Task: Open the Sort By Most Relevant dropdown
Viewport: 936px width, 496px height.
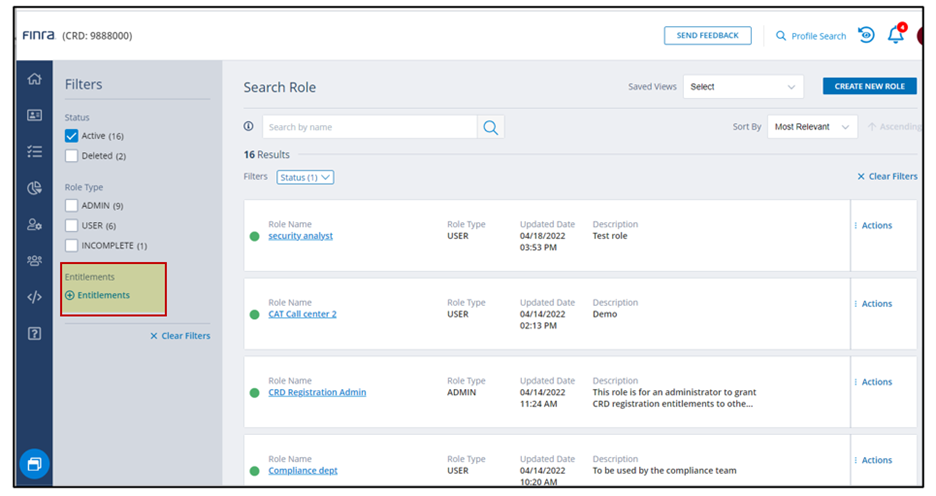Action: (x=812, y=127)
